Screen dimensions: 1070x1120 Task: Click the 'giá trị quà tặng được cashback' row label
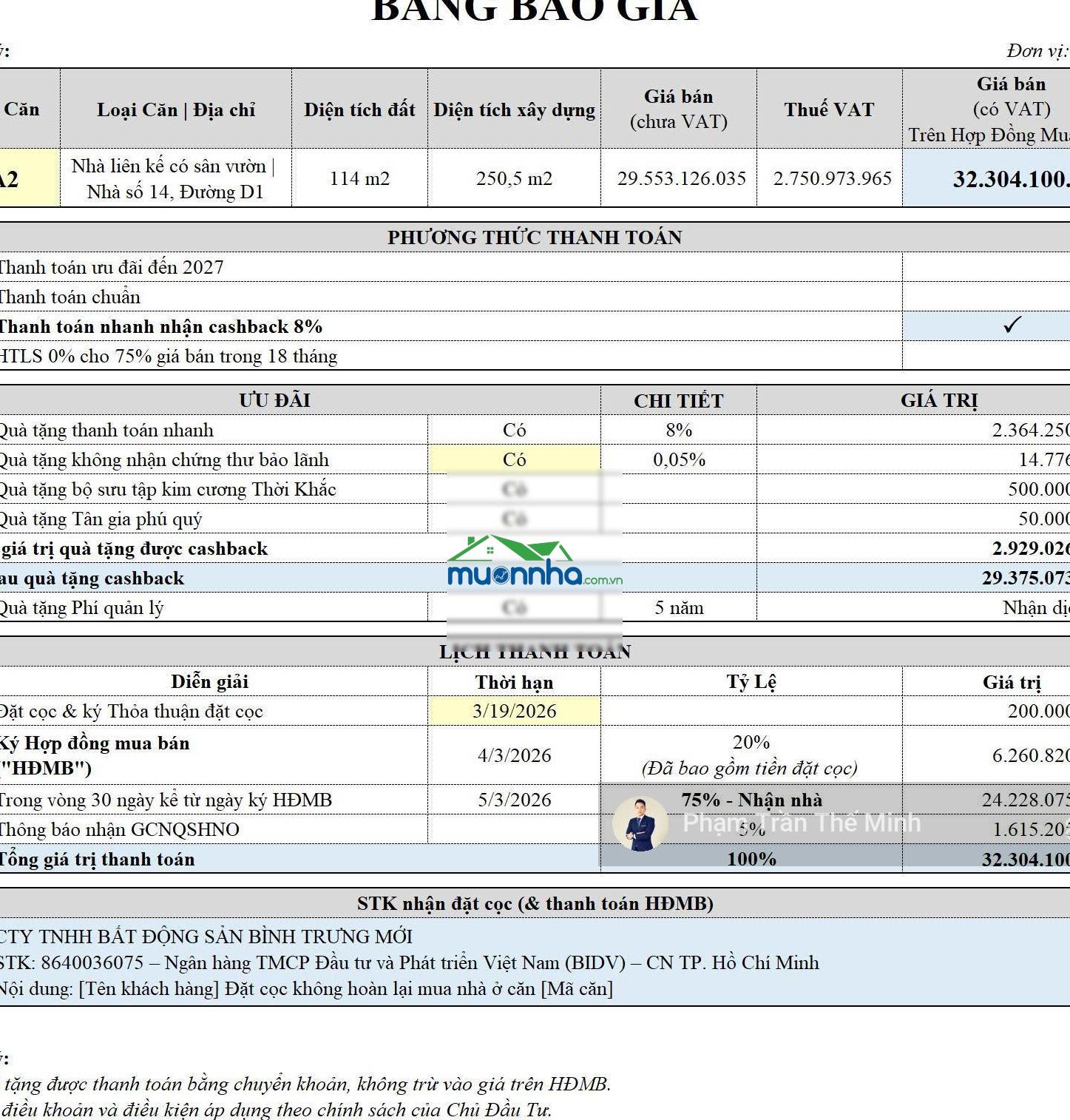pos(134,548)
